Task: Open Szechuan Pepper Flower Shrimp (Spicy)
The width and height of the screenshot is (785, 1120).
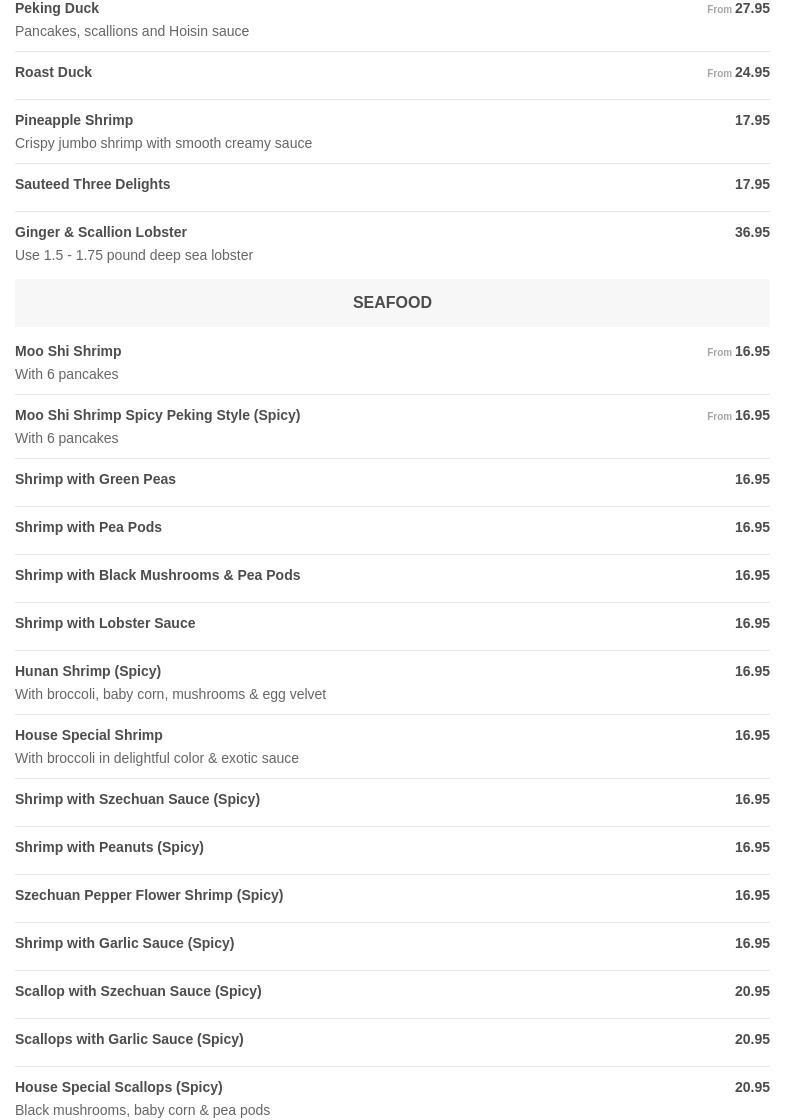Action: pyautogui.click(x=149, y=896)
